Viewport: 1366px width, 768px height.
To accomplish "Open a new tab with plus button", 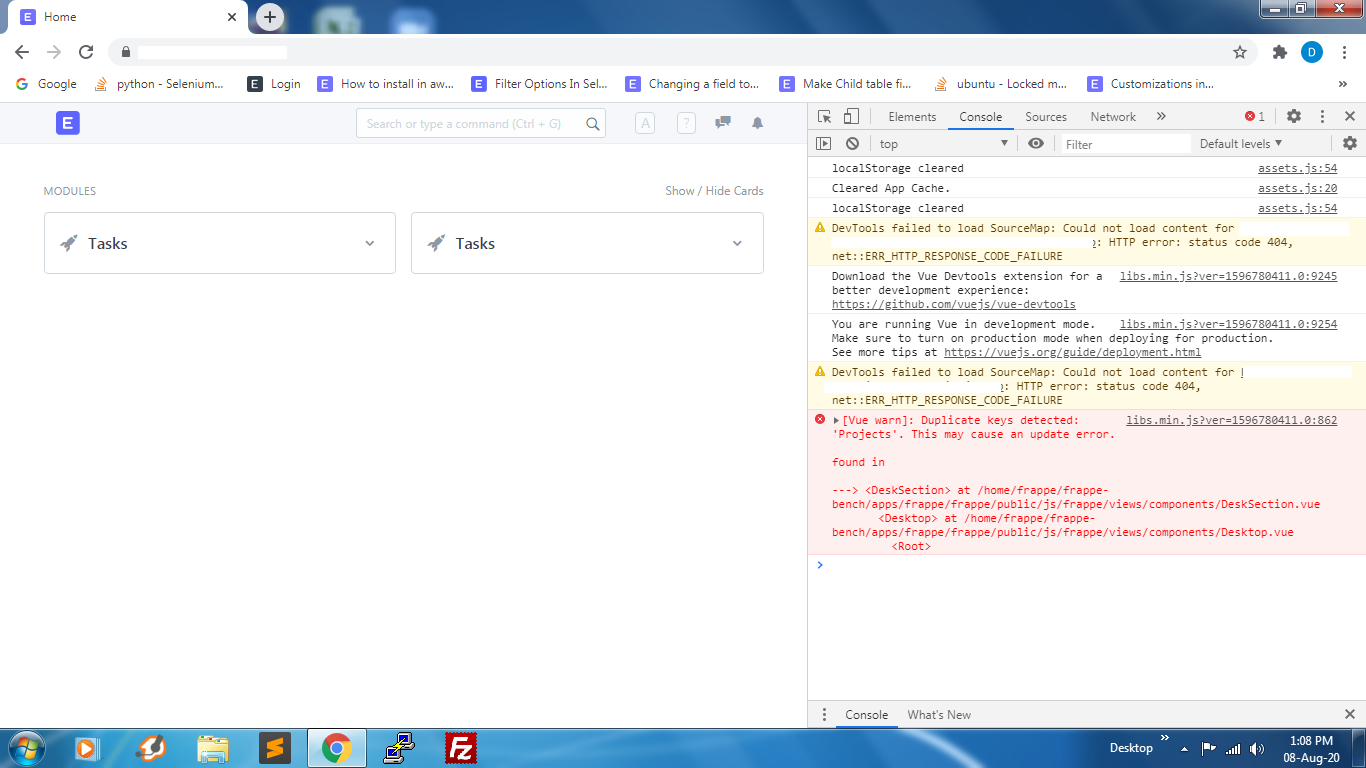I will [270, 17].
